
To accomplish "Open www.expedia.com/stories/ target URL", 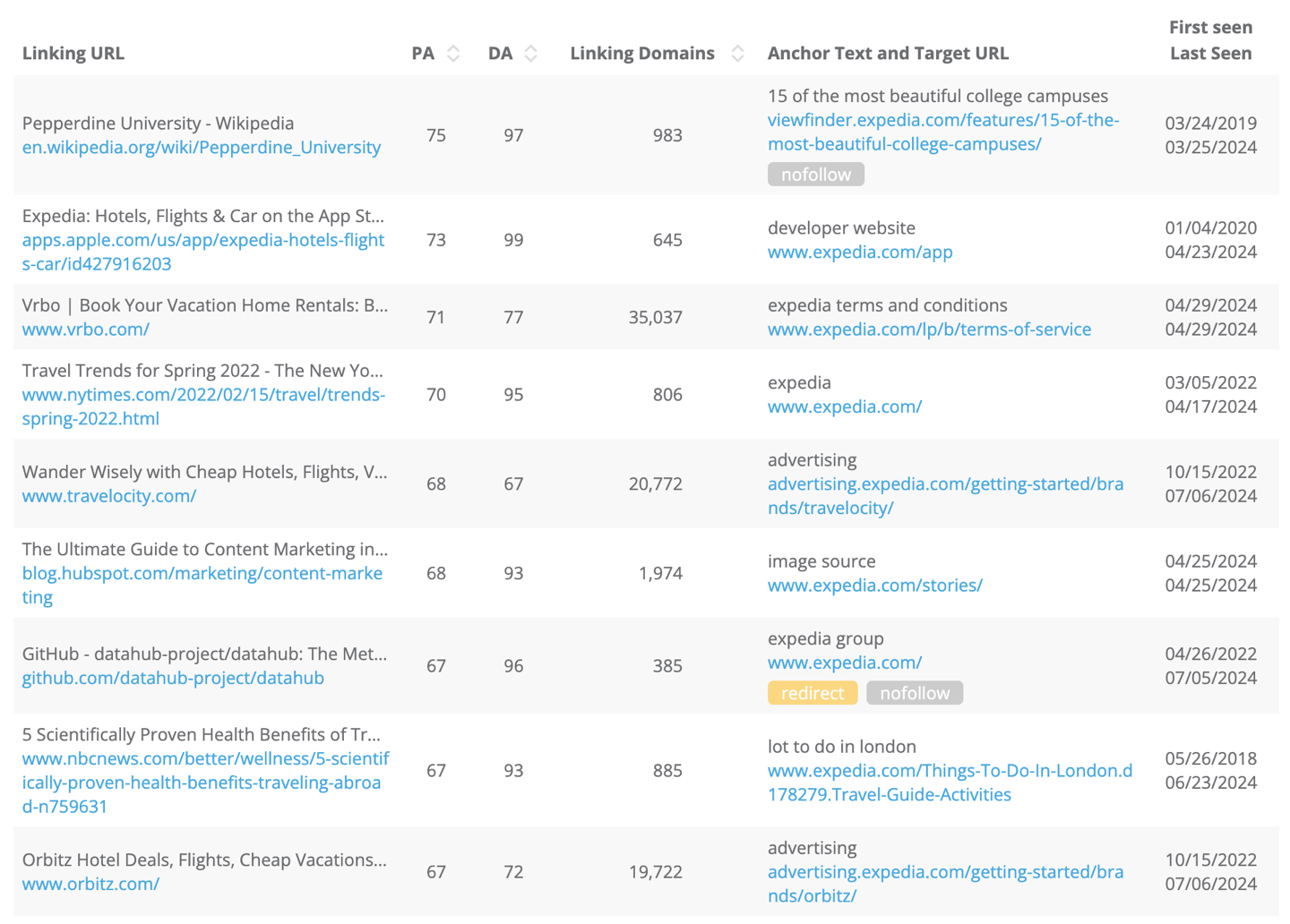I will click(875, 585).
